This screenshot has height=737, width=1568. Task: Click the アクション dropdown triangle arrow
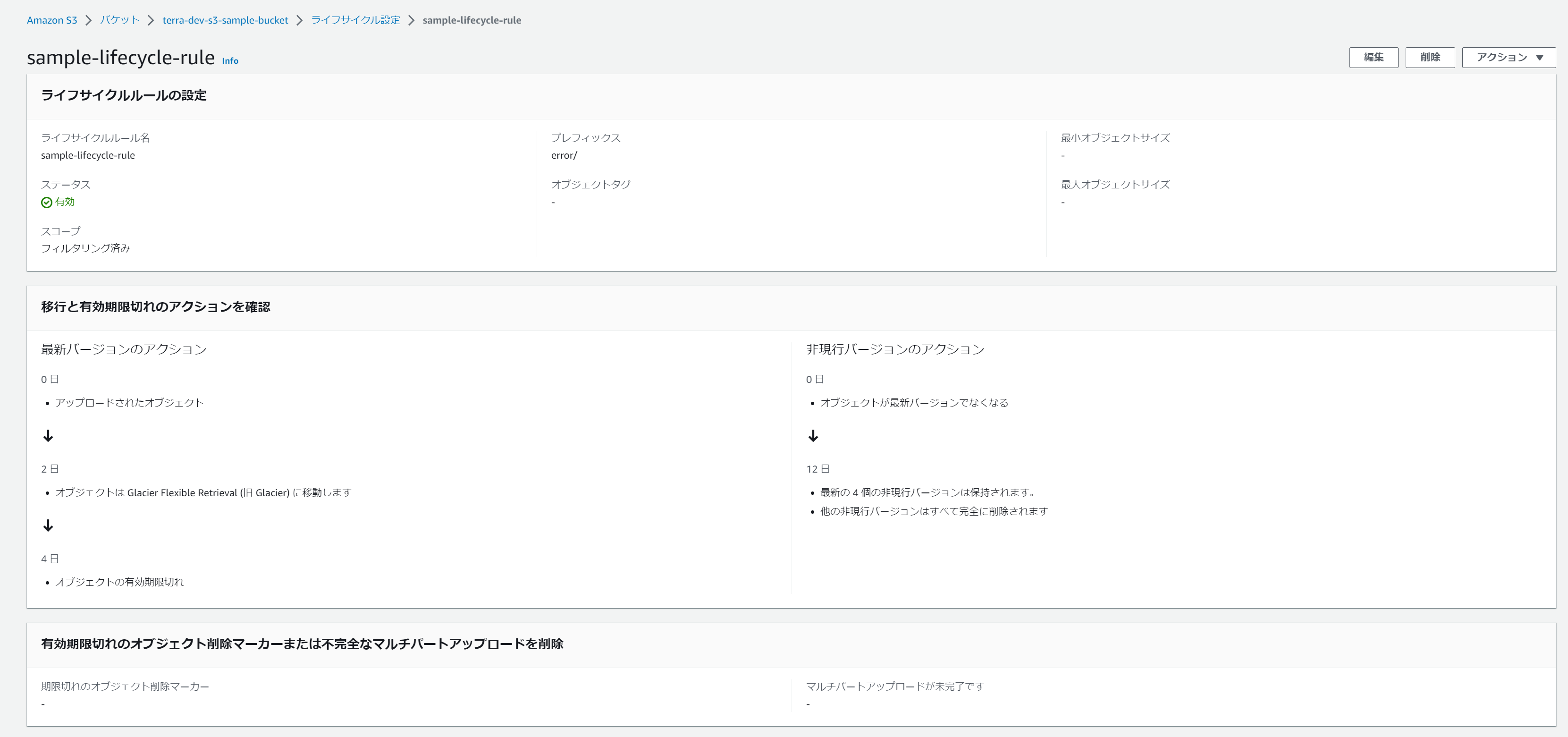1539,58
